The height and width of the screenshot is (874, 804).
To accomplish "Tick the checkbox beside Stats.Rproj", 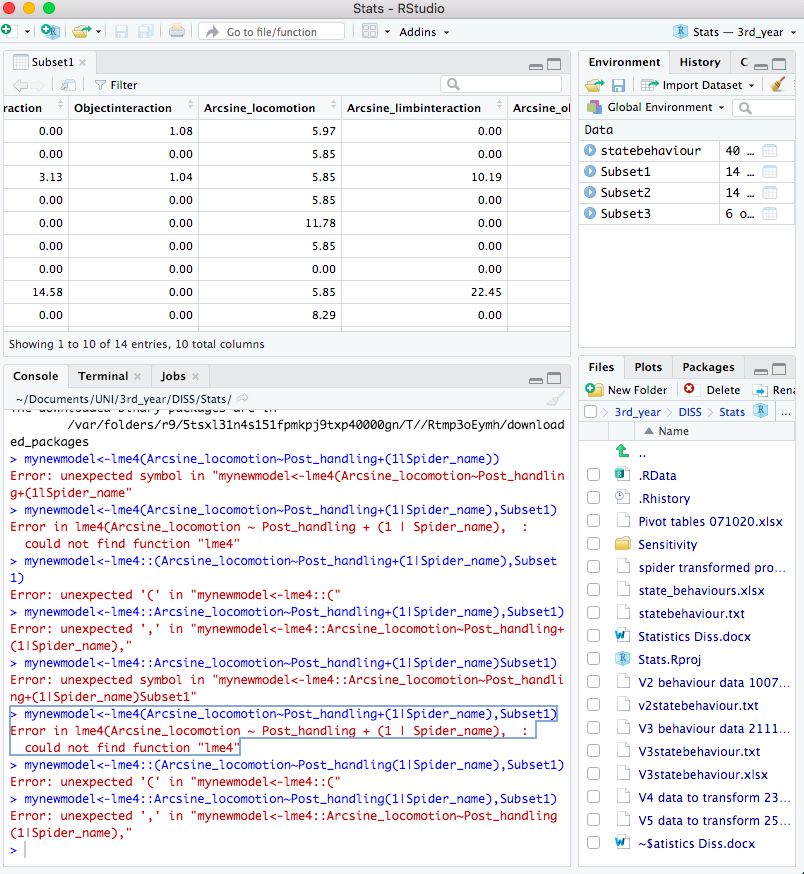I will pos(594,659).
